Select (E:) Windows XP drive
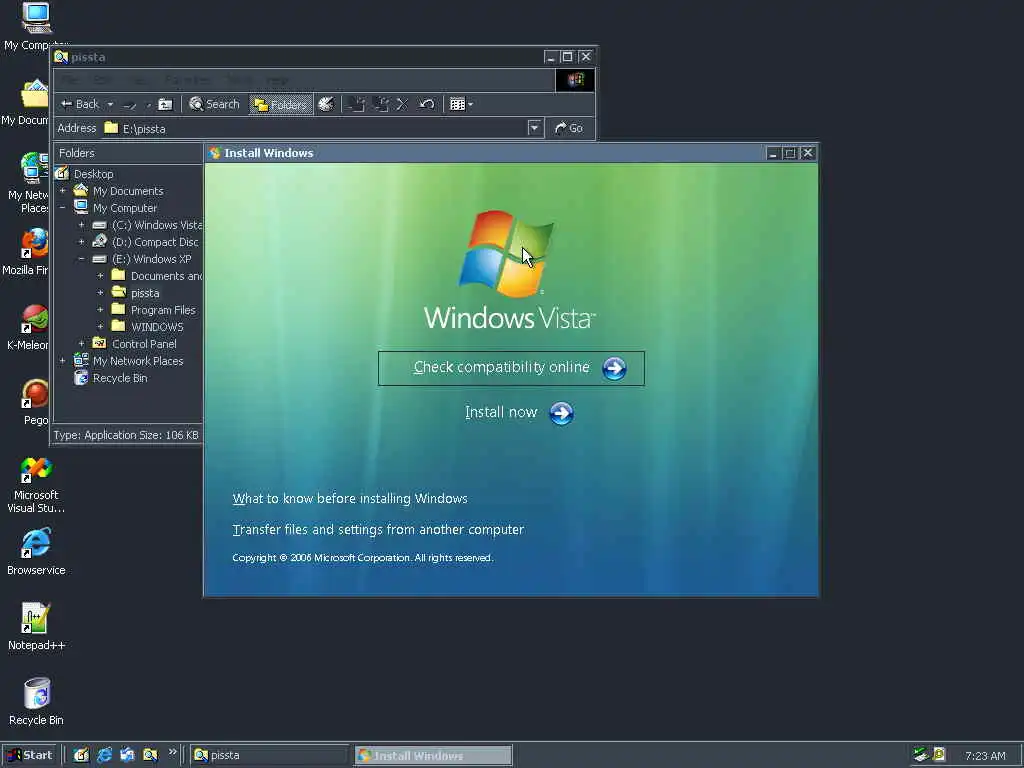 pos(152,259)
